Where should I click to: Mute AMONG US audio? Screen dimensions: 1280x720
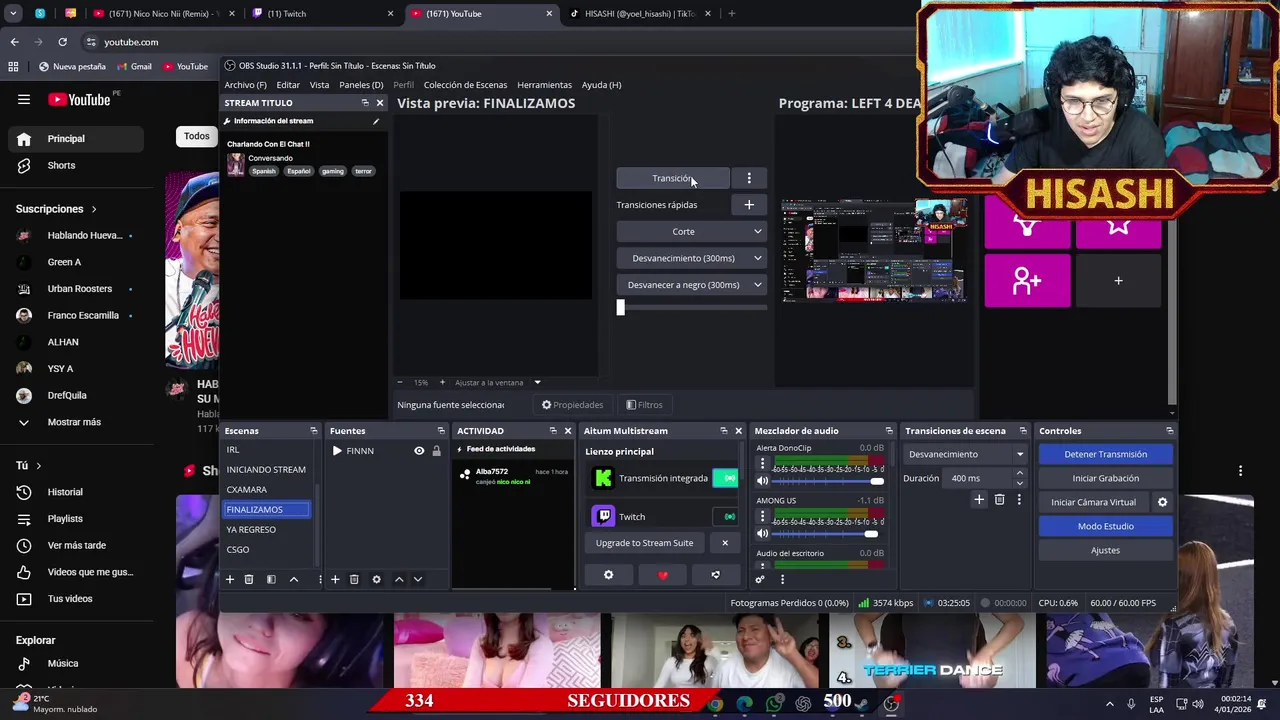(762, 534)
